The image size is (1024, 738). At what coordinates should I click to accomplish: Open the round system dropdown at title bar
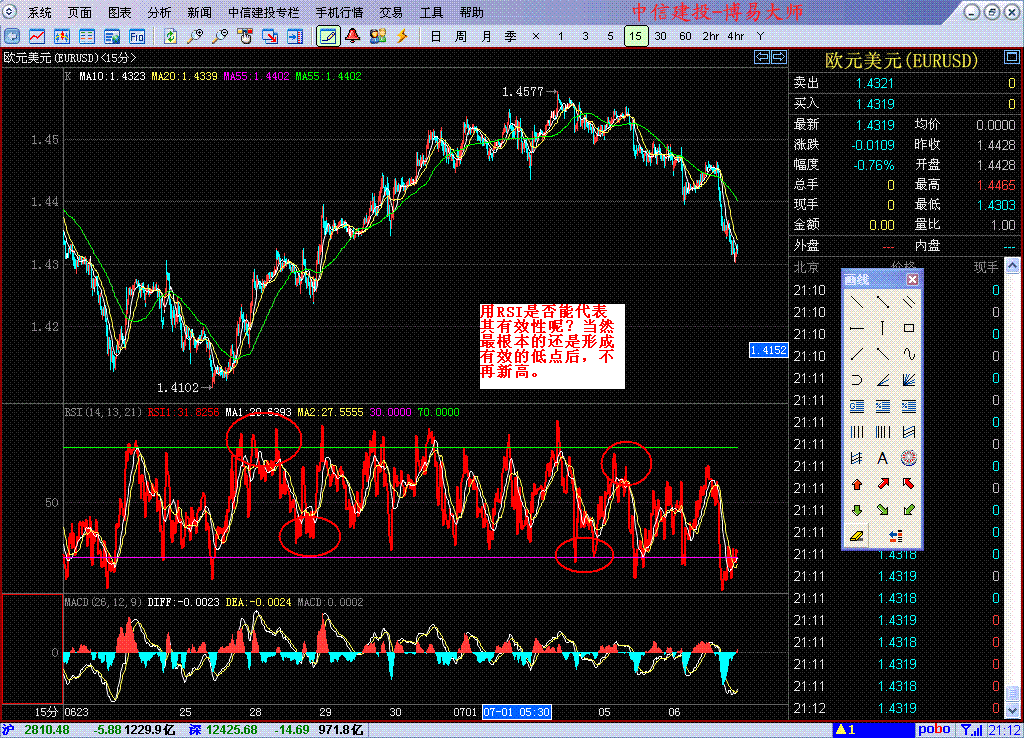pyautogui.click(x=10, y=11)
